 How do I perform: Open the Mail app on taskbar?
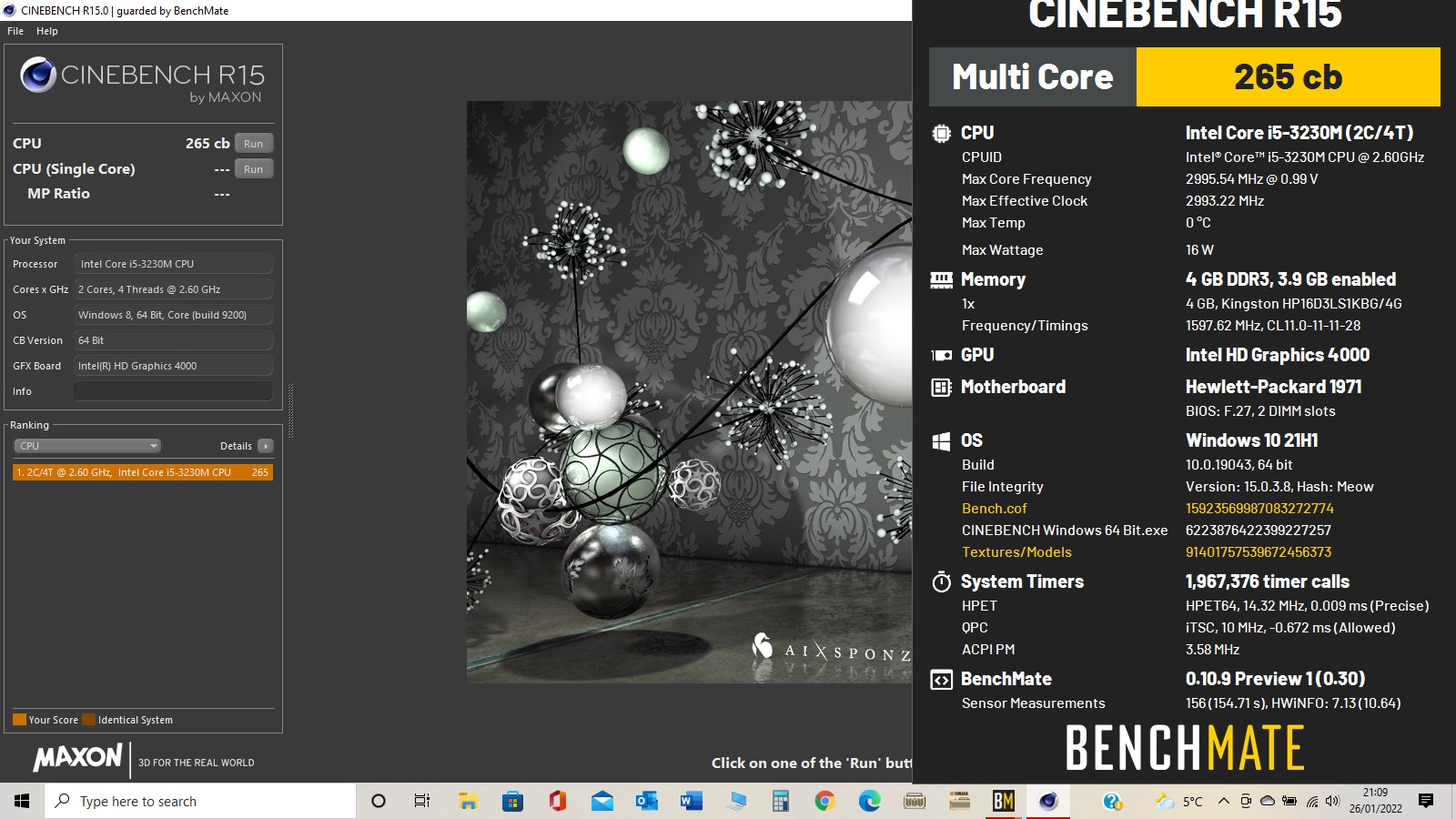pos(602,801)
